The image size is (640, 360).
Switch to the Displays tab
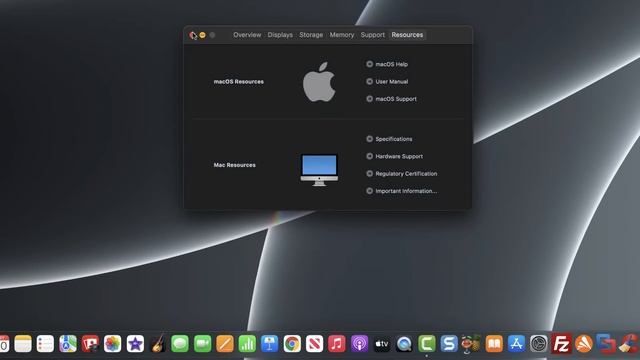click(x=280, y=35)
